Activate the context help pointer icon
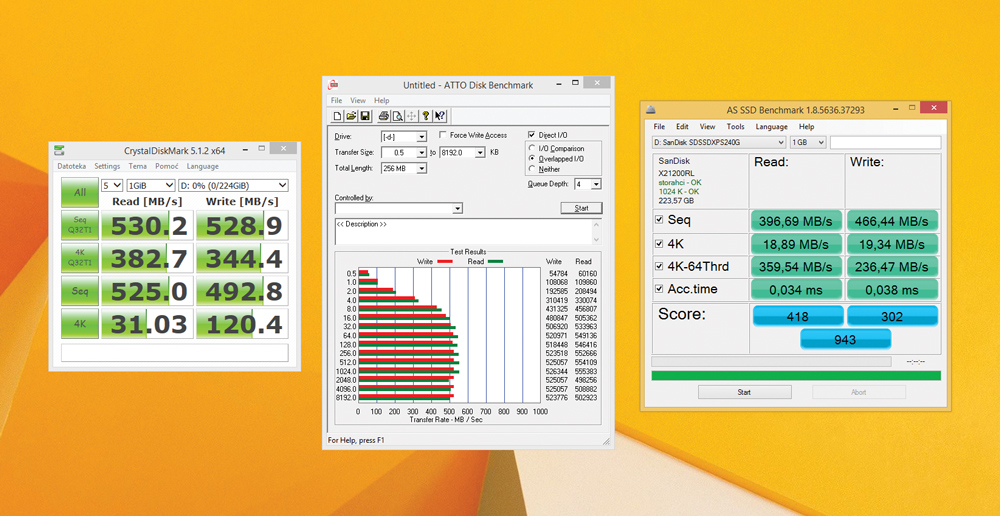1000x516 pixels. click(440, 116)
